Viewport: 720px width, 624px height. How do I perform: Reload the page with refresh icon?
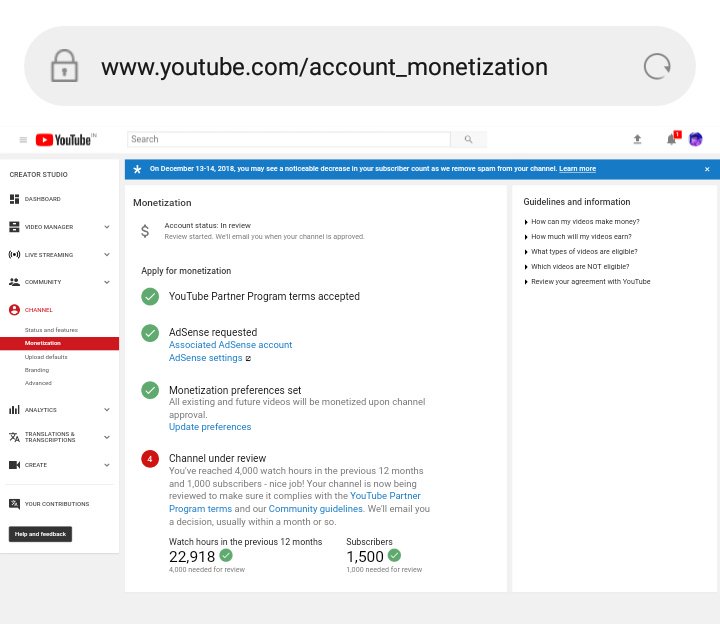[x=657, y=67]
